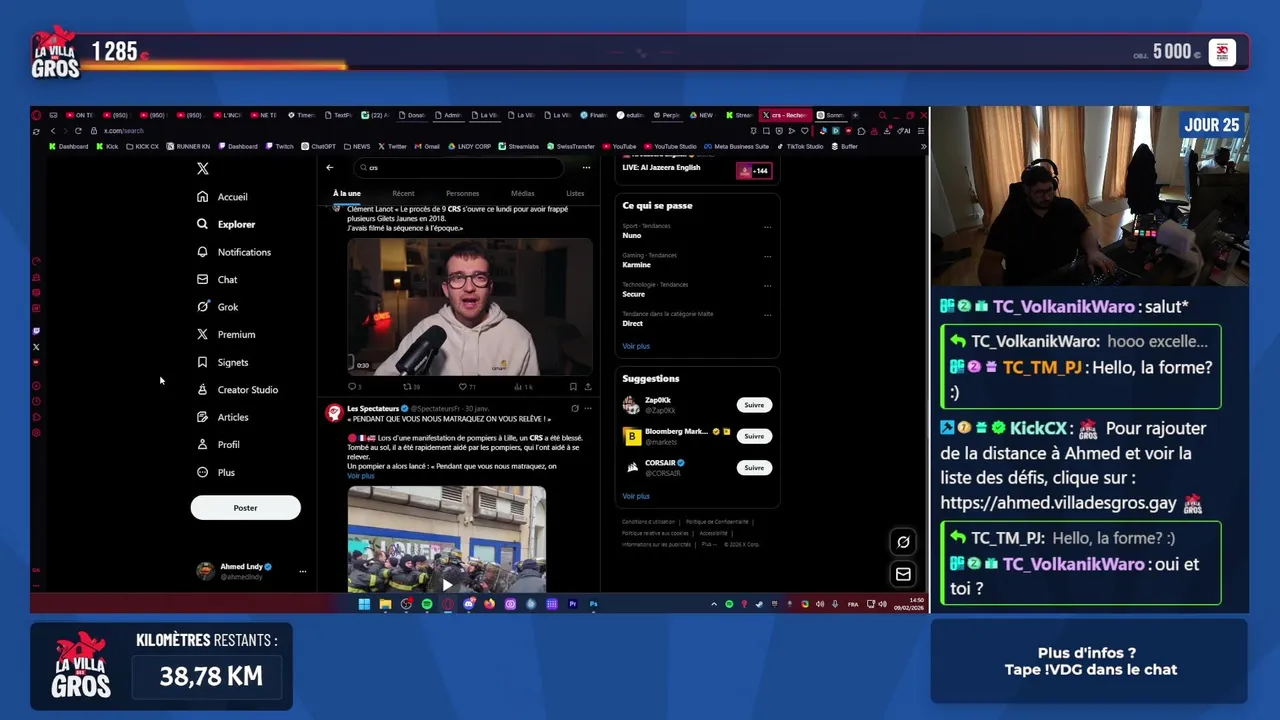The height and width of the screenshot is (720, 1280).
Task: Open account options dots next to Ahmed Lndy
Action: tap(302, 572)
